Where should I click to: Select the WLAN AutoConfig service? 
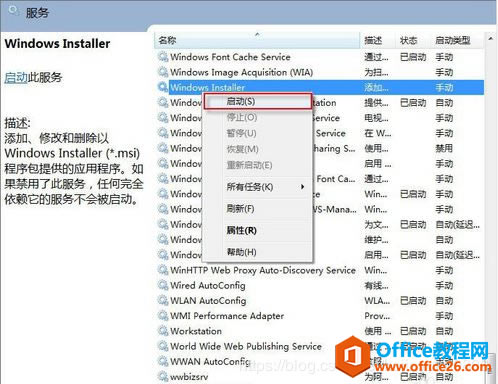208,301
